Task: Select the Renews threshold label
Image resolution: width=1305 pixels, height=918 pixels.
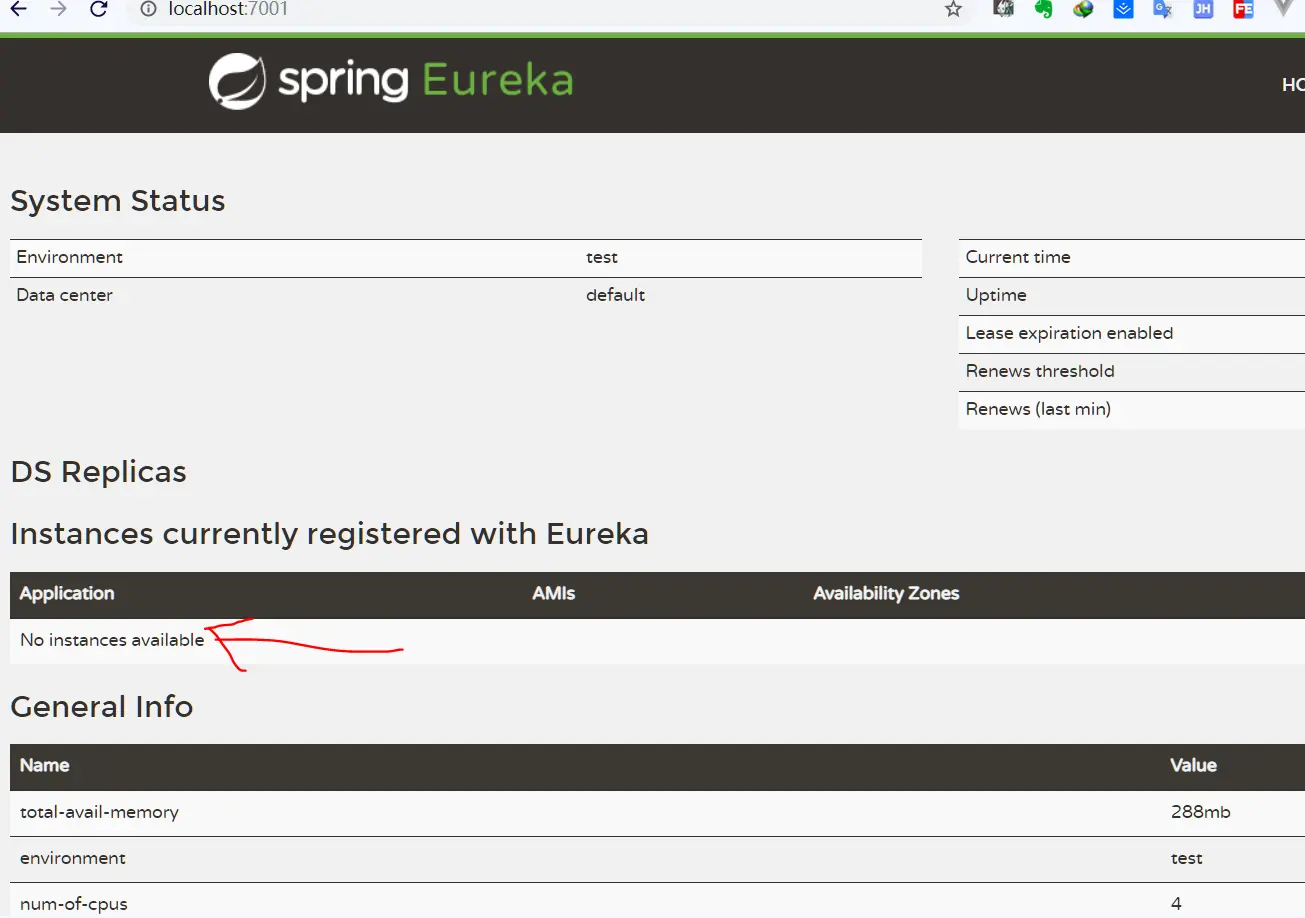Action: (x=1040, y=371)
